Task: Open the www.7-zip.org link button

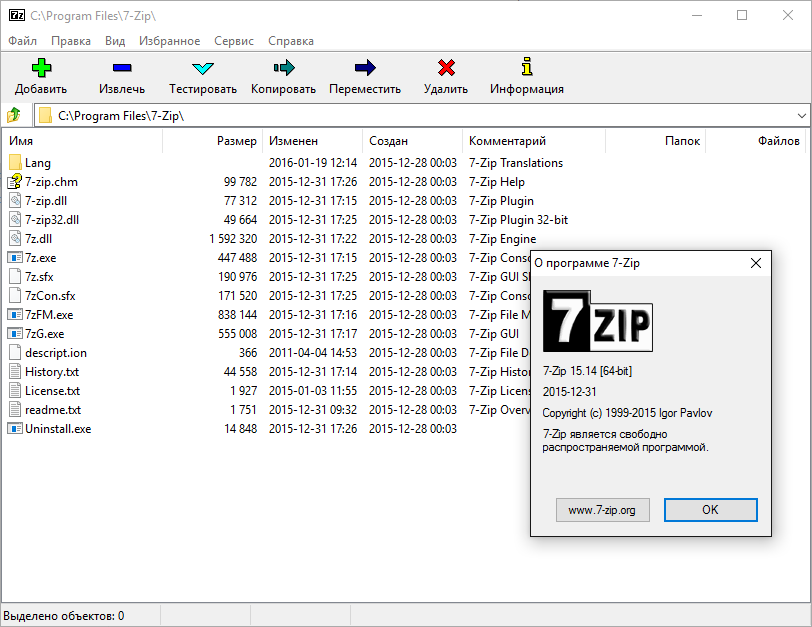Action: point(602,510)
